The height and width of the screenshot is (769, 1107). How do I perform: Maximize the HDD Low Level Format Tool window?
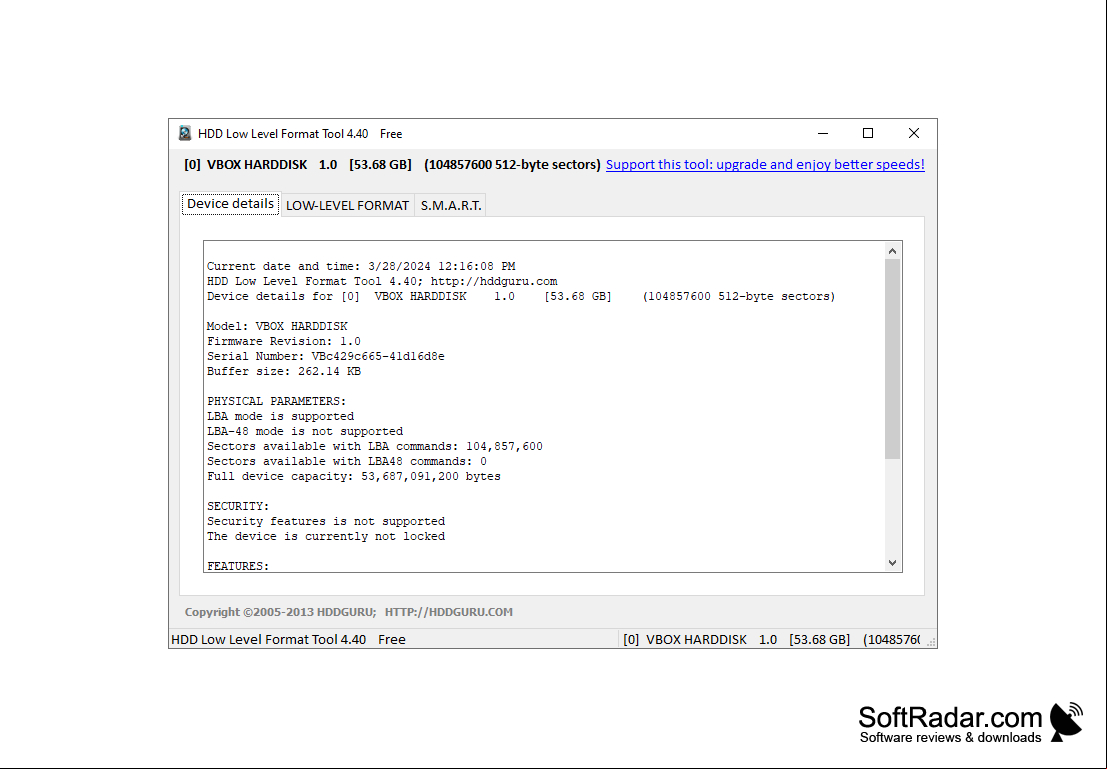click(868, 133)
